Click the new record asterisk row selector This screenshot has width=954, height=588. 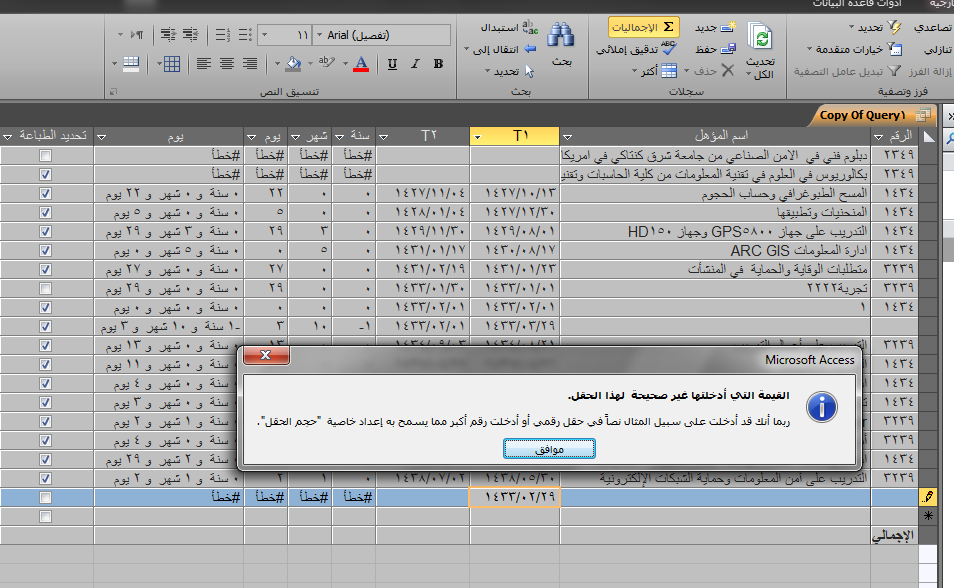[x=928, y=516]
